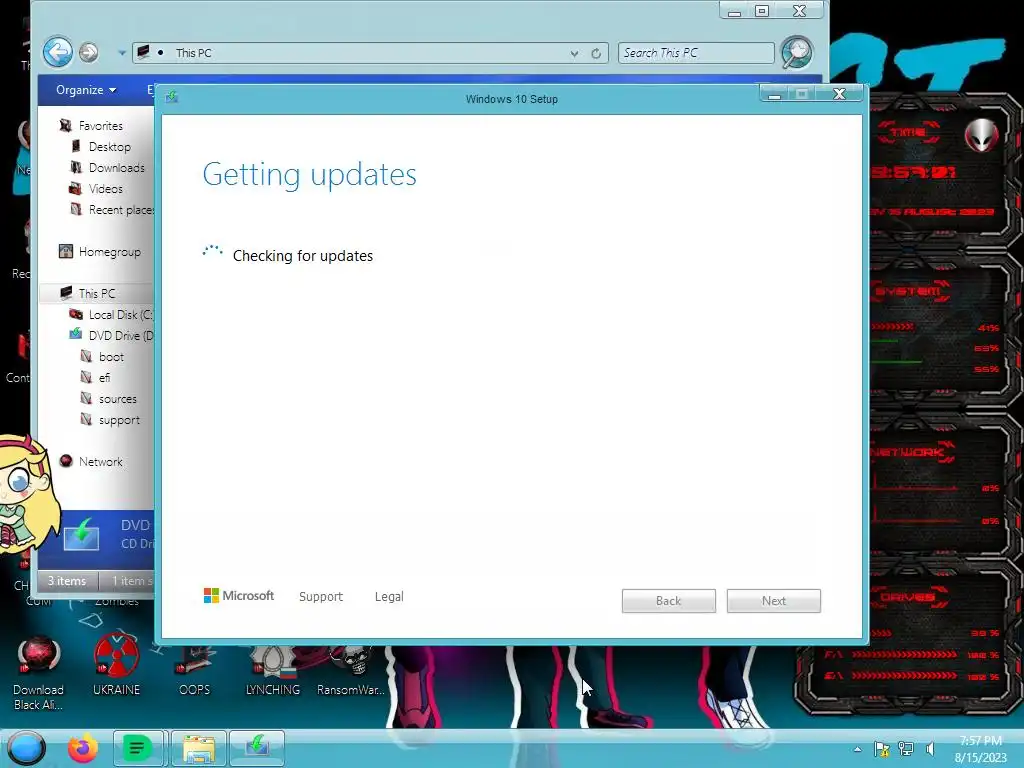Click the network tray icon
Screen dimensions: 1024x768
coord(906,749)
